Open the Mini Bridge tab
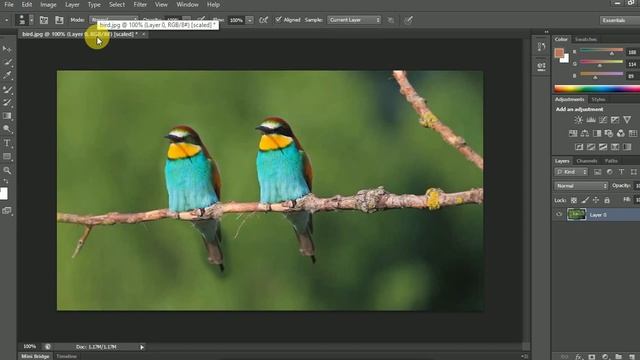640x360 pixels. tap(35, 356)
